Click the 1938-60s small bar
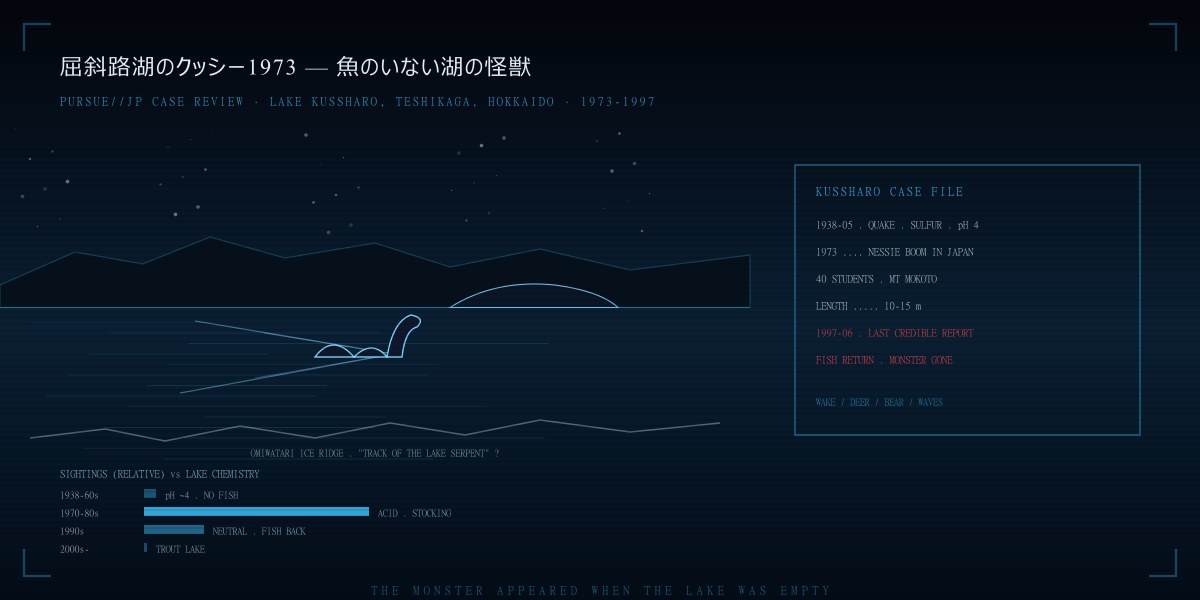The height and width of the screenshot is (600, 1200). [150, 494]
